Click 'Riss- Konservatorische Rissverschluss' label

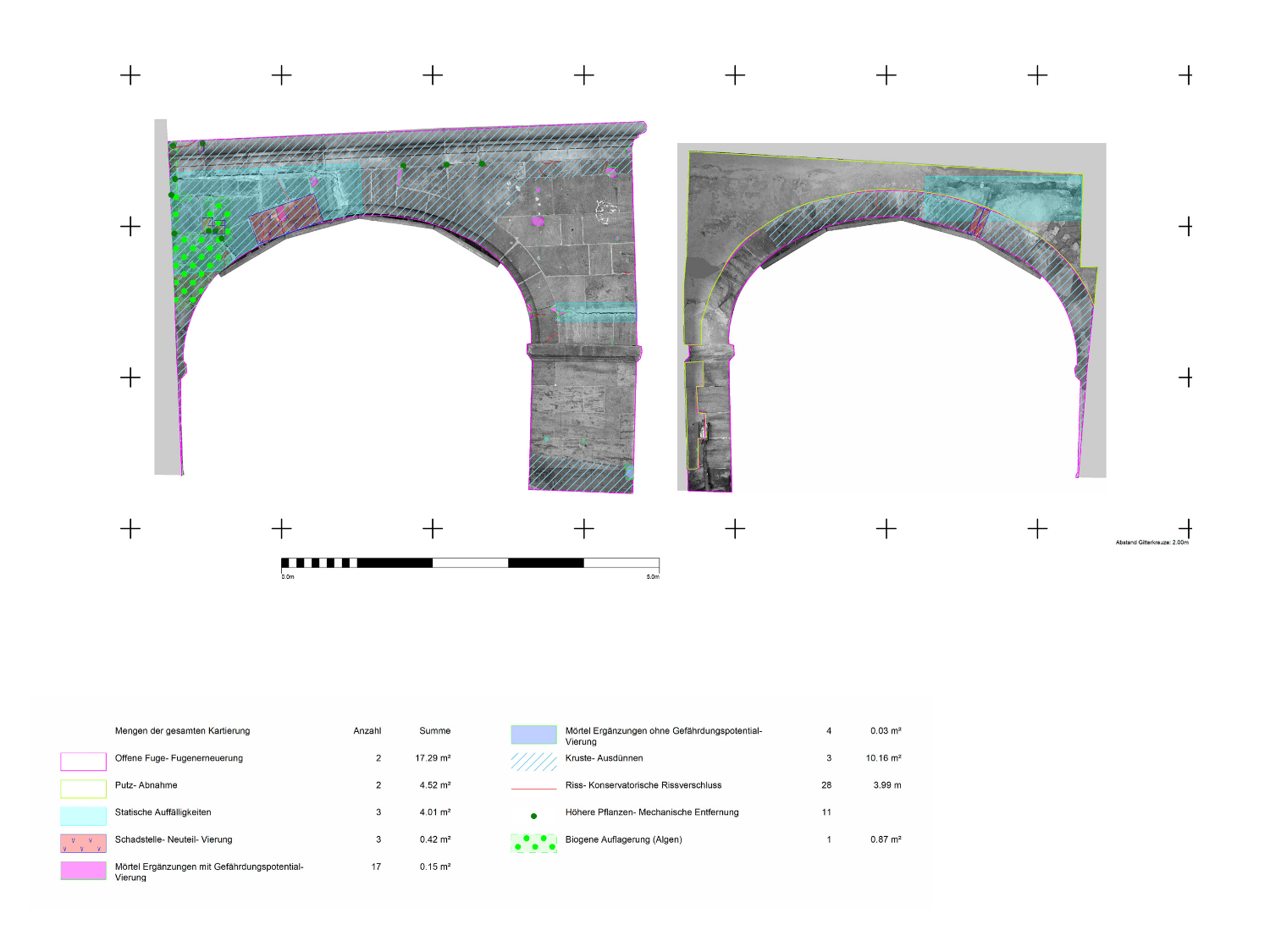[x=643, y=785]
